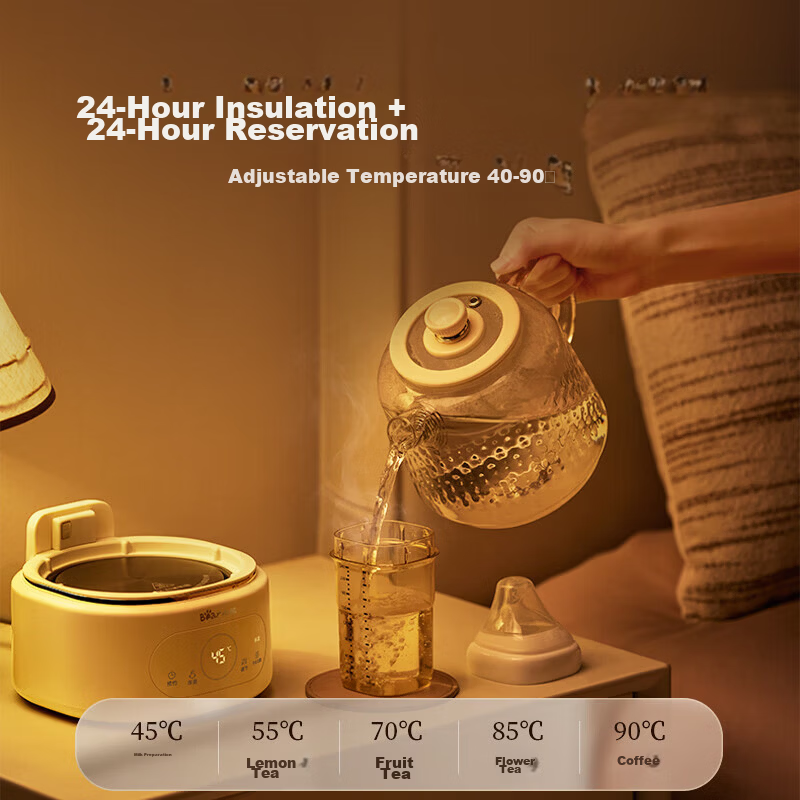Select the 90℃ temperature preset
The image size is (800, 800).
coord(639,731)
